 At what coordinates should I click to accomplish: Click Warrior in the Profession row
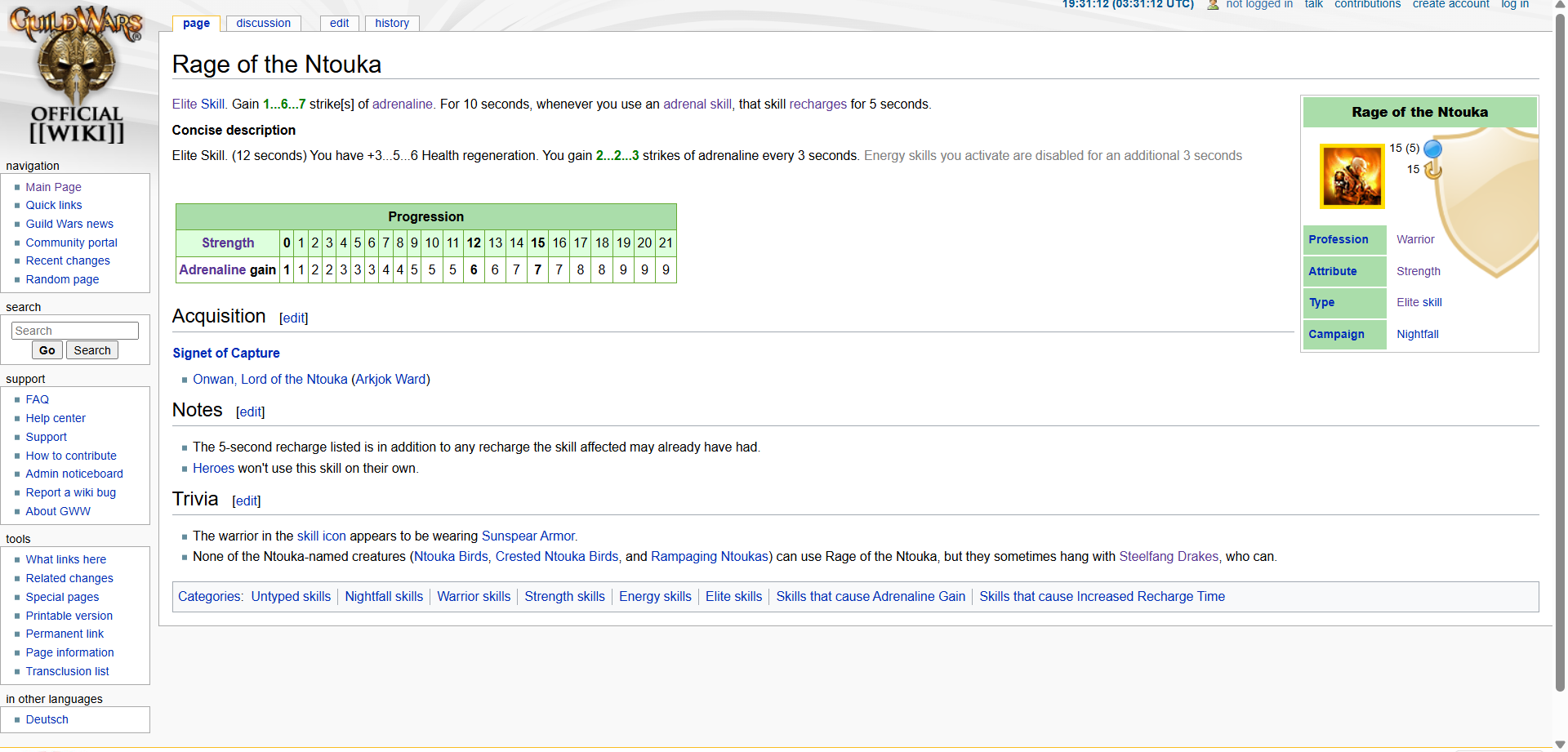[1415, 239]
